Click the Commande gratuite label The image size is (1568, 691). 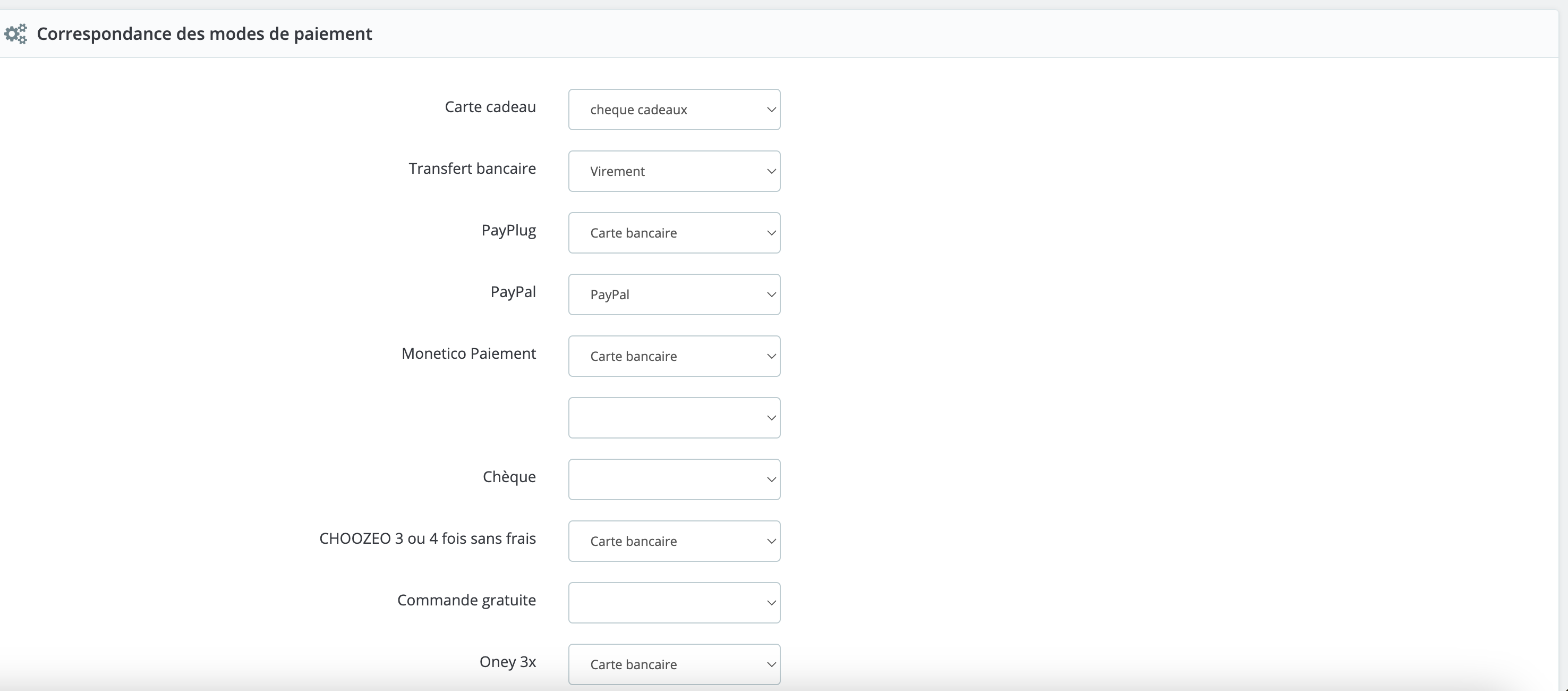pos(466,600)
